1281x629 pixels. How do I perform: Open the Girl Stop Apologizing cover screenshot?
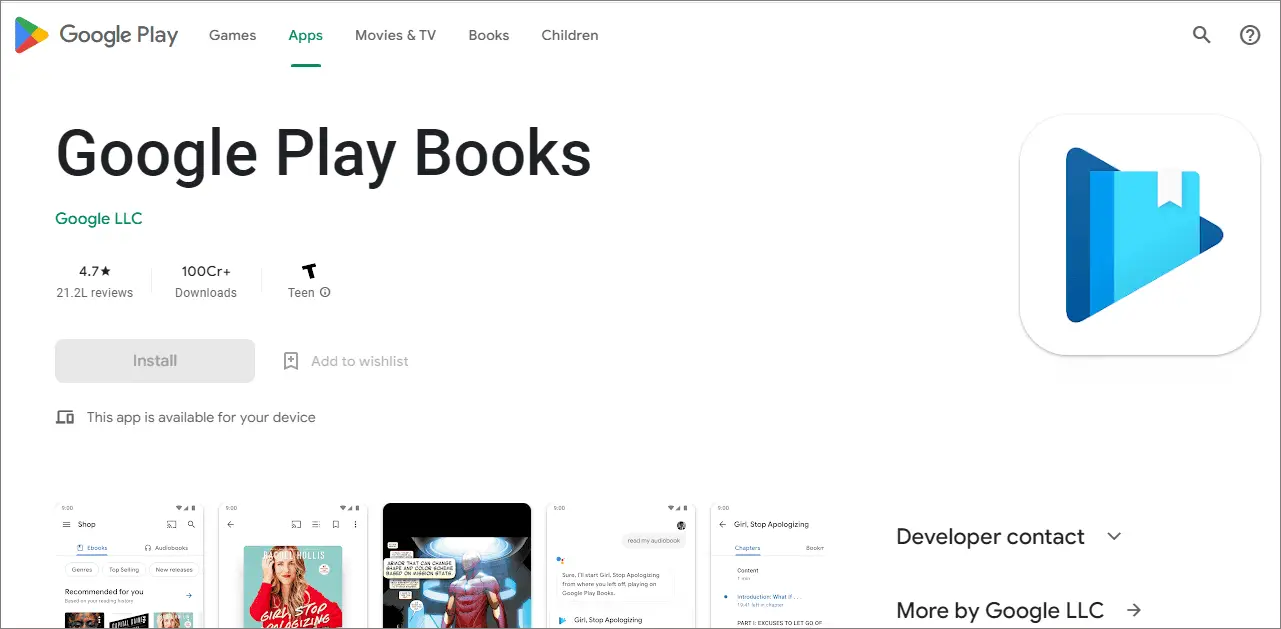(x=292, y=570)
